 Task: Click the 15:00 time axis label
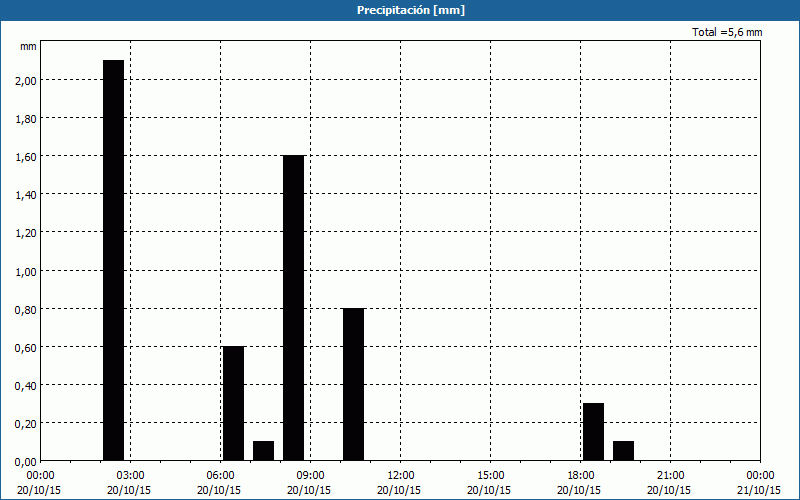(490, 476)
